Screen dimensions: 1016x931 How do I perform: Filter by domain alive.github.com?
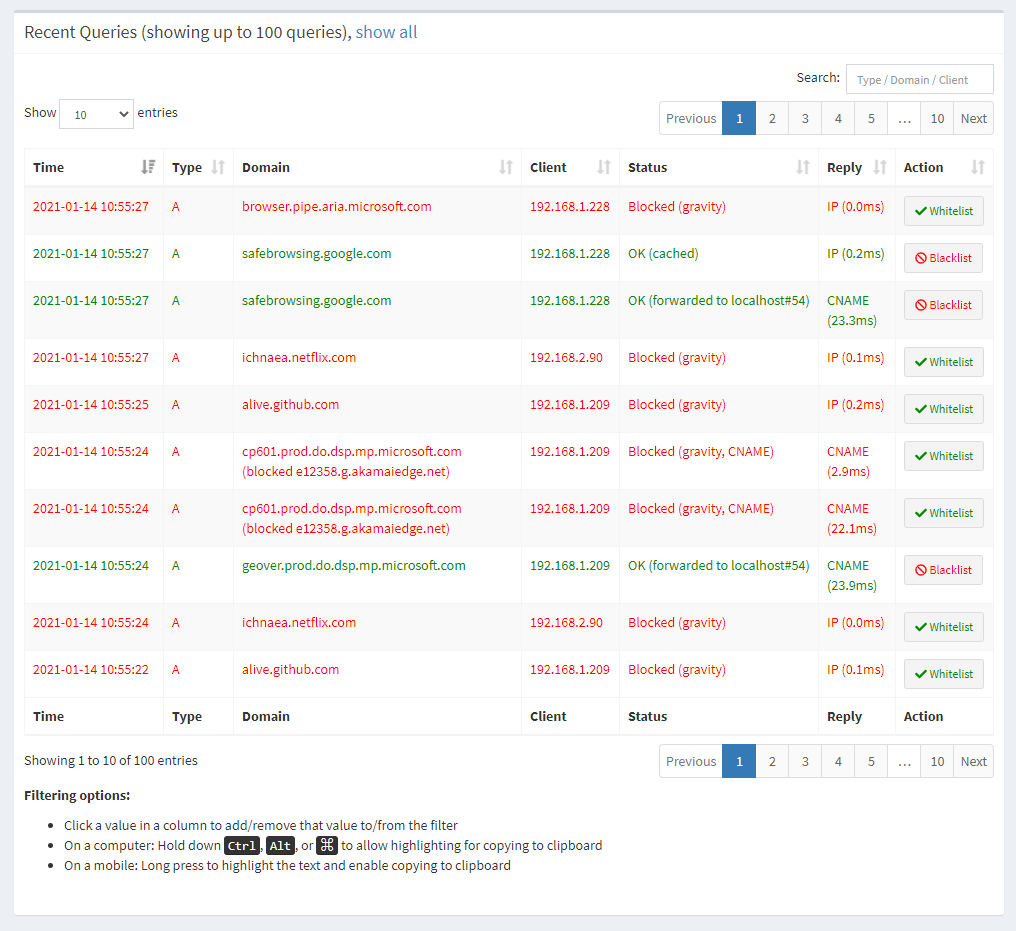click(290, 405)
